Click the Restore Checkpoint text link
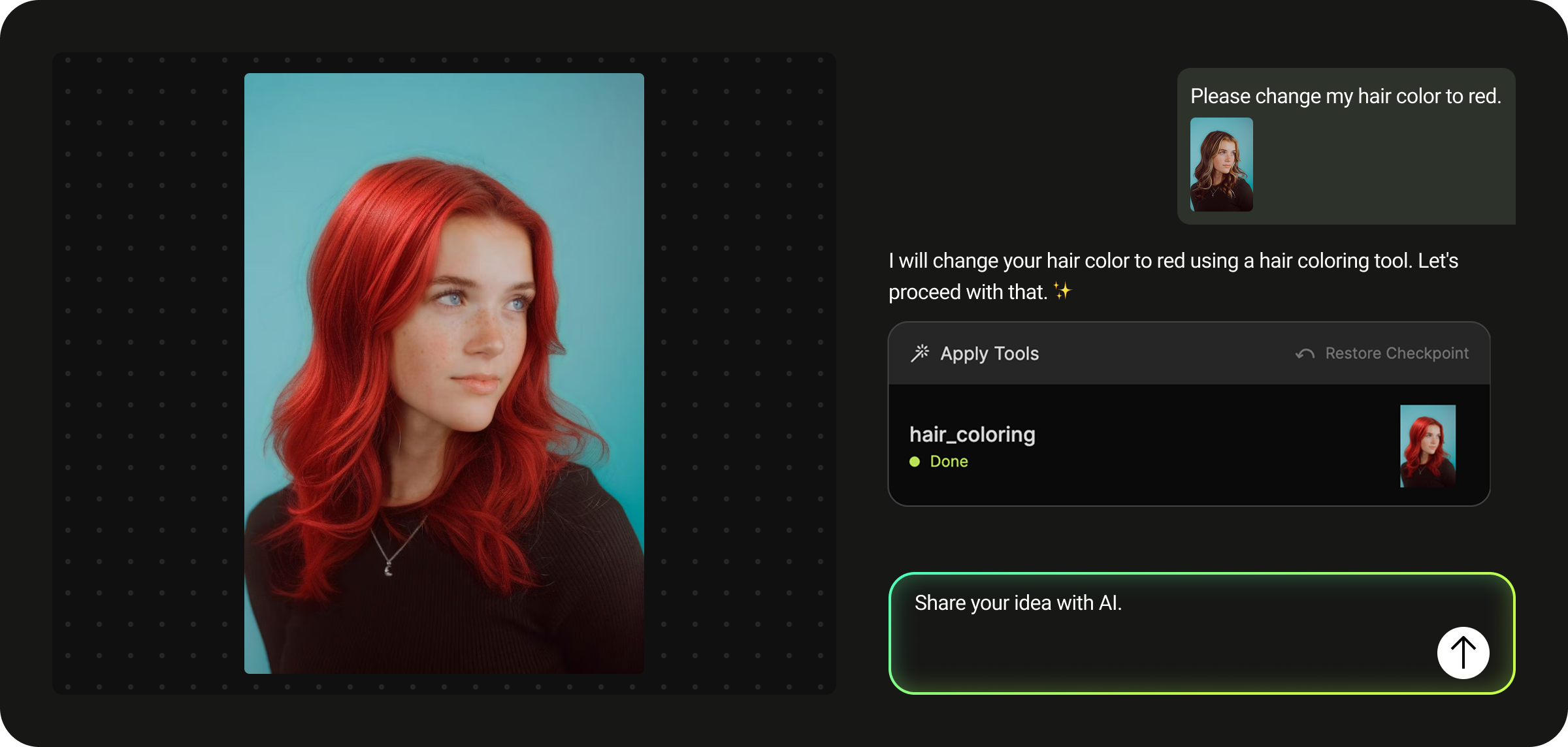Viewport: 1568px width, 747px height. point(1397,353)
